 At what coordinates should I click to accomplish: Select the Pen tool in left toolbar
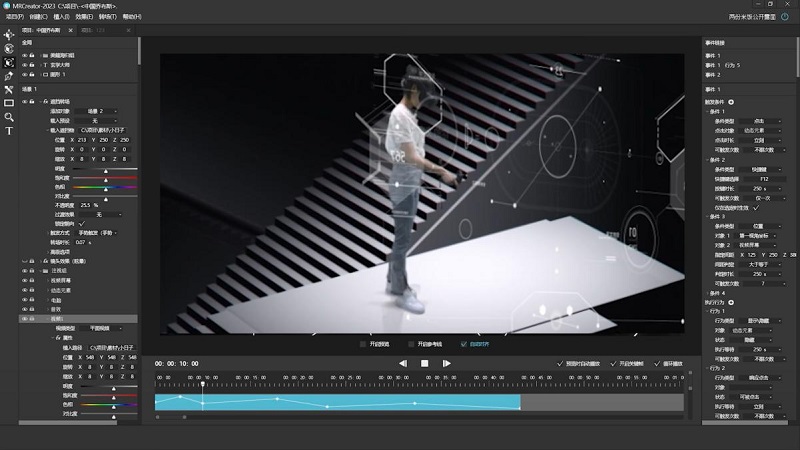(9, 76)
